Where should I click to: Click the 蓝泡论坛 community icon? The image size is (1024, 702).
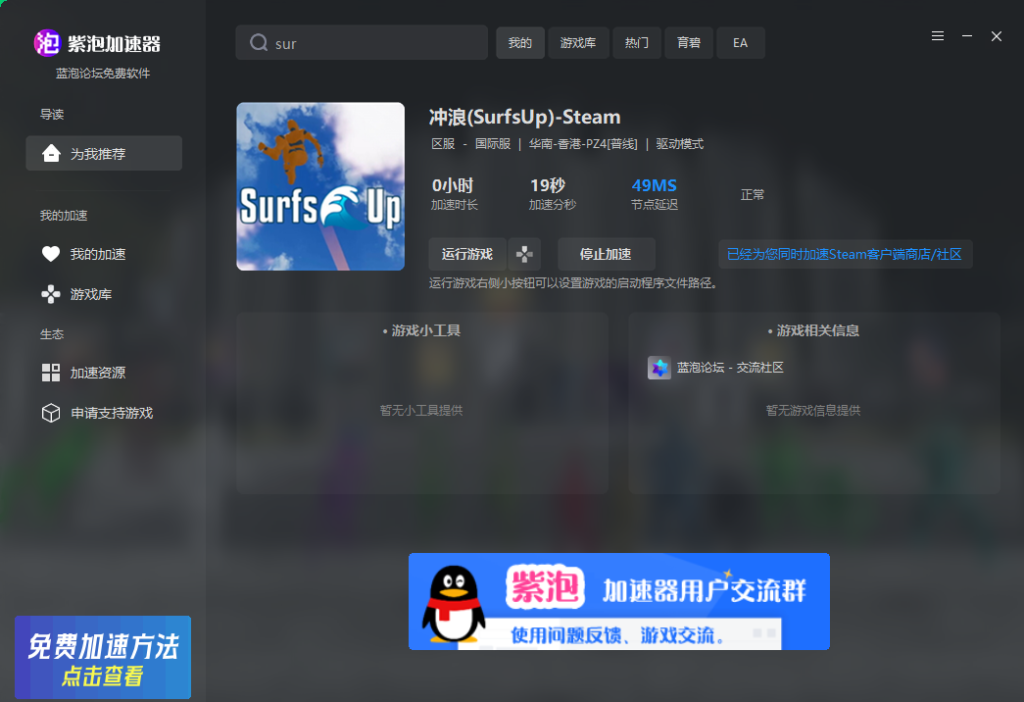pos(659,368)
